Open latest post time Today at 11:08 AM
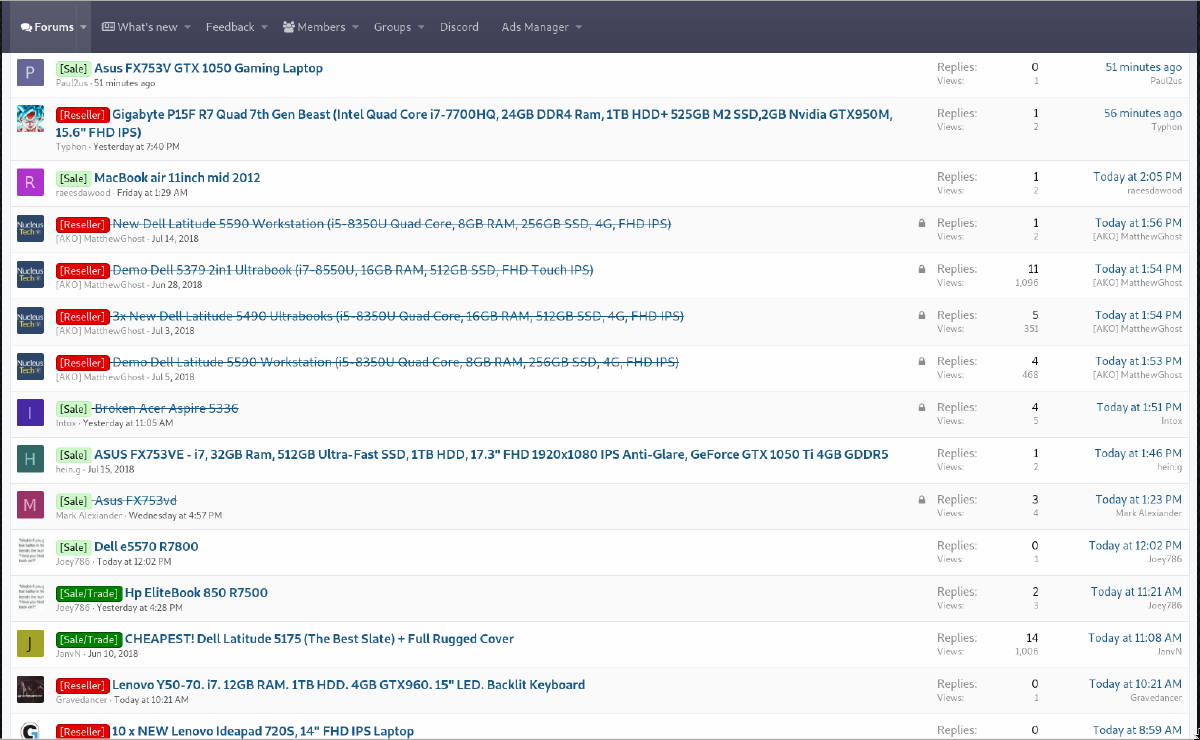Screen dimensions: 1200x740 [1135, 637]
